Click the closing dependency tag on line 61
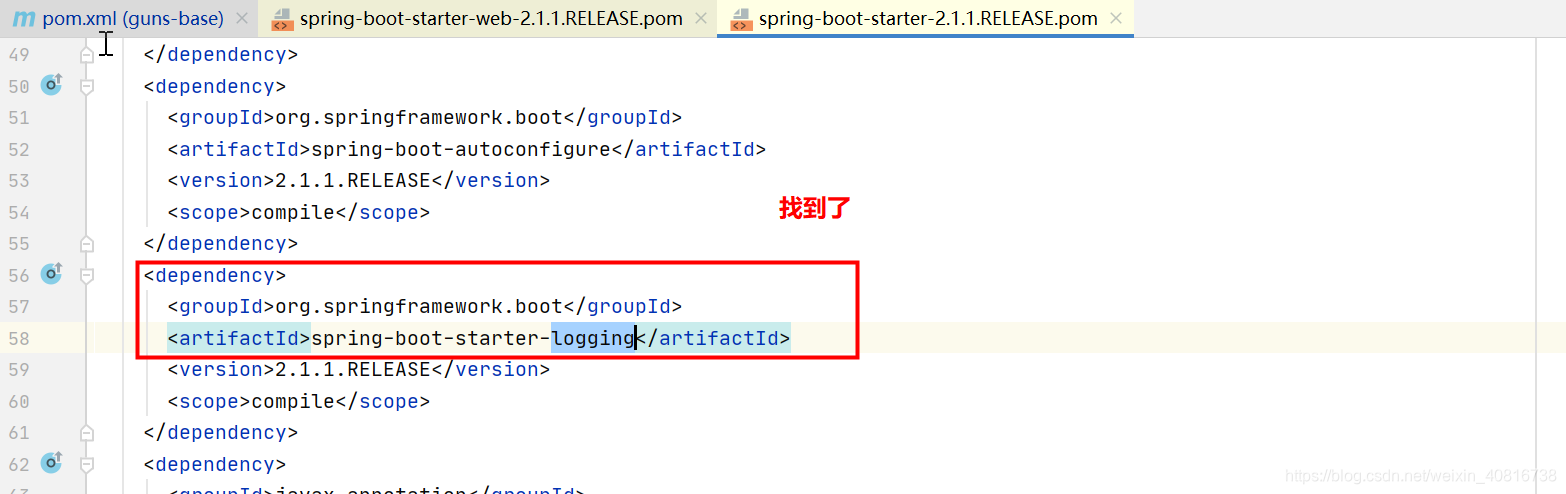The image size is (1566, 494). tap(221, 432)
